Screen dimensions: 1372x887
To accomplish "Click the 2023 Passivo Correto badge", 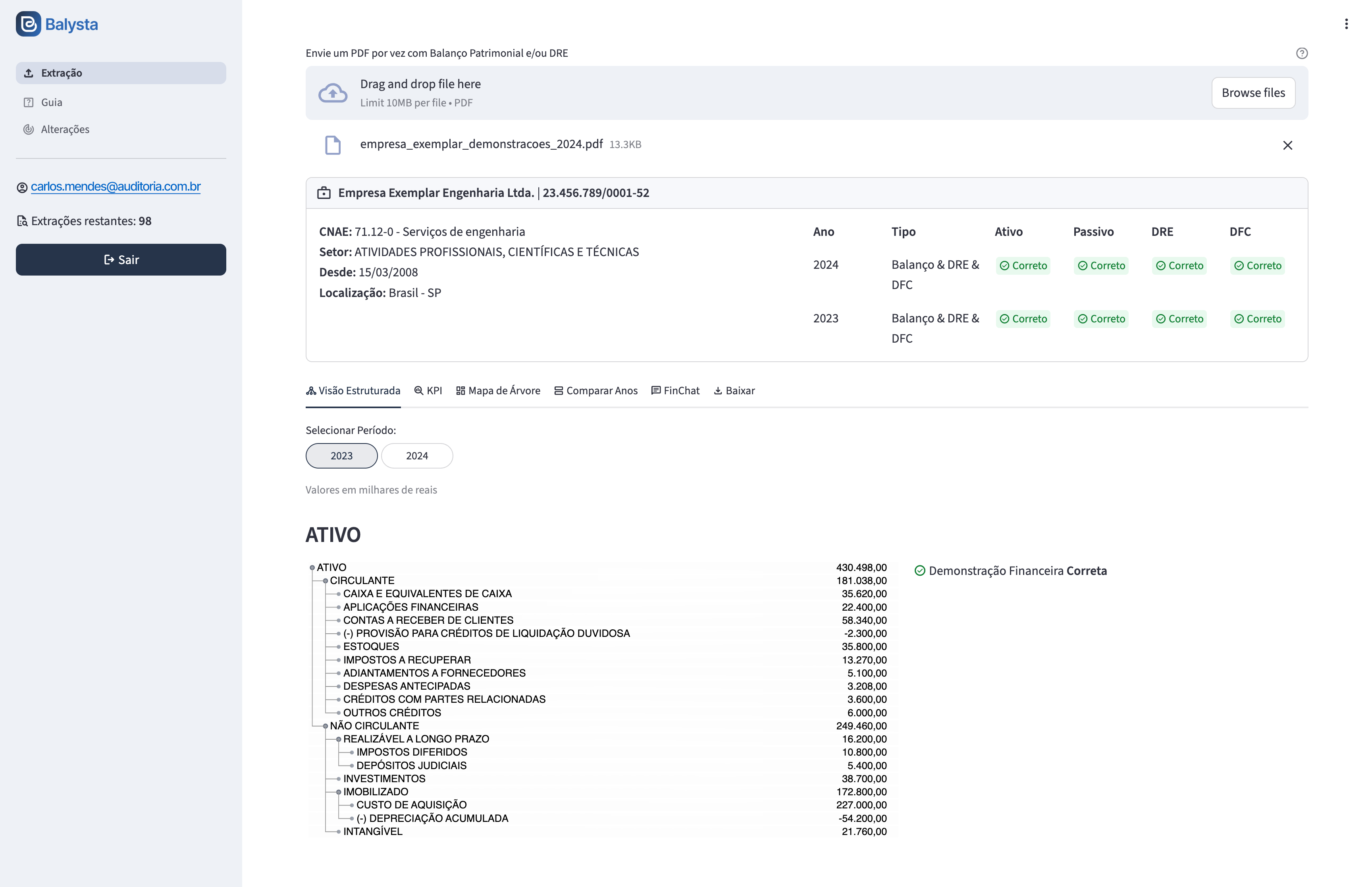I will 1101,319.
